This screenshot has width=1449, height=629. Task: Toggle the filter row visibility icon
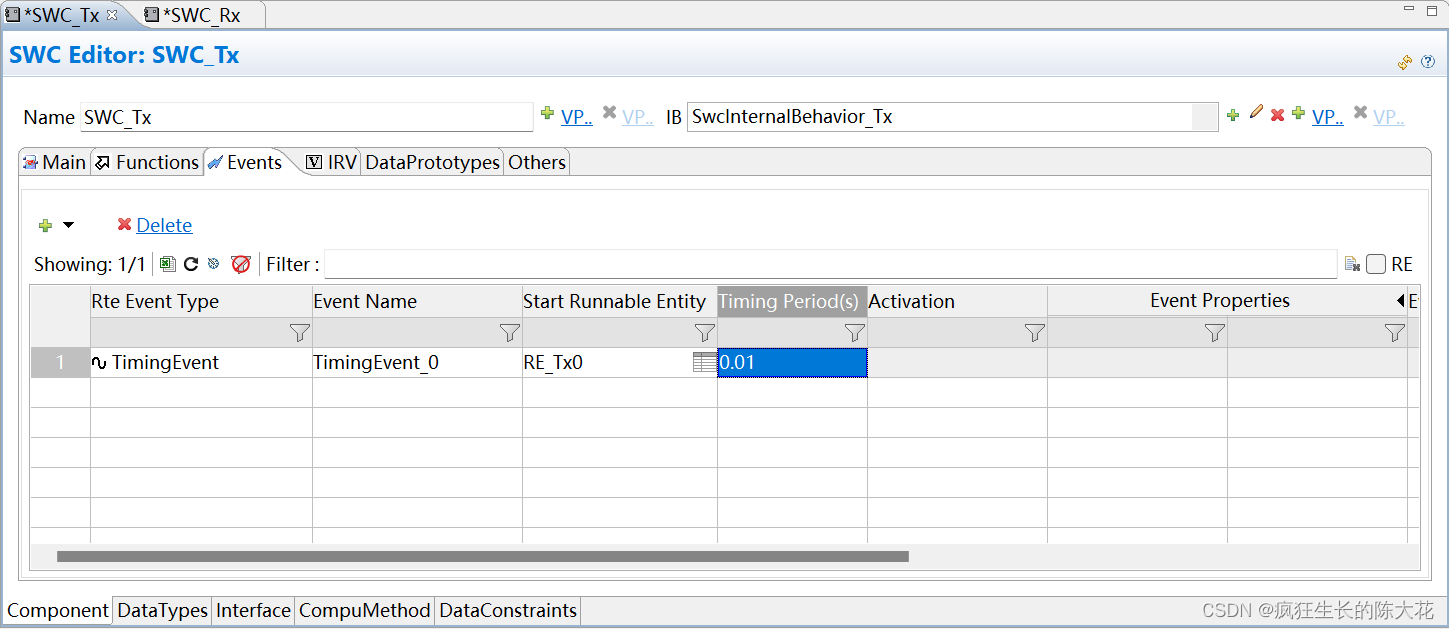[x=213, y=263]
